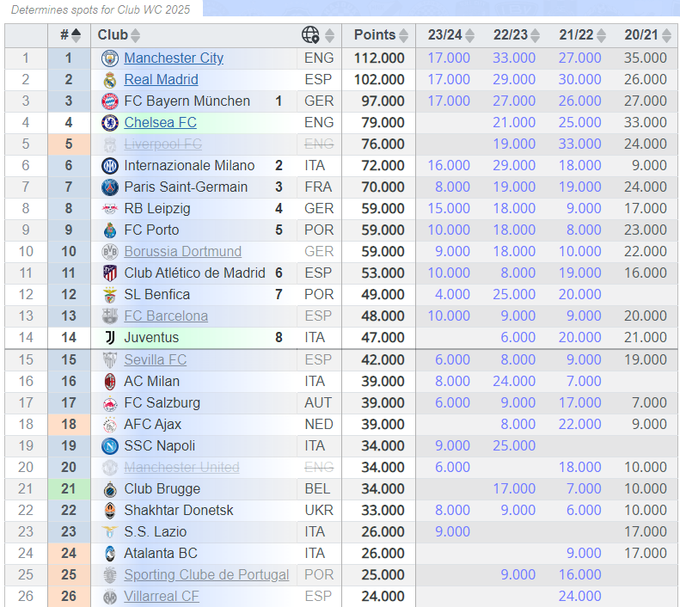
Task: Click the globe country column icon
Action: tap(311, 35)
